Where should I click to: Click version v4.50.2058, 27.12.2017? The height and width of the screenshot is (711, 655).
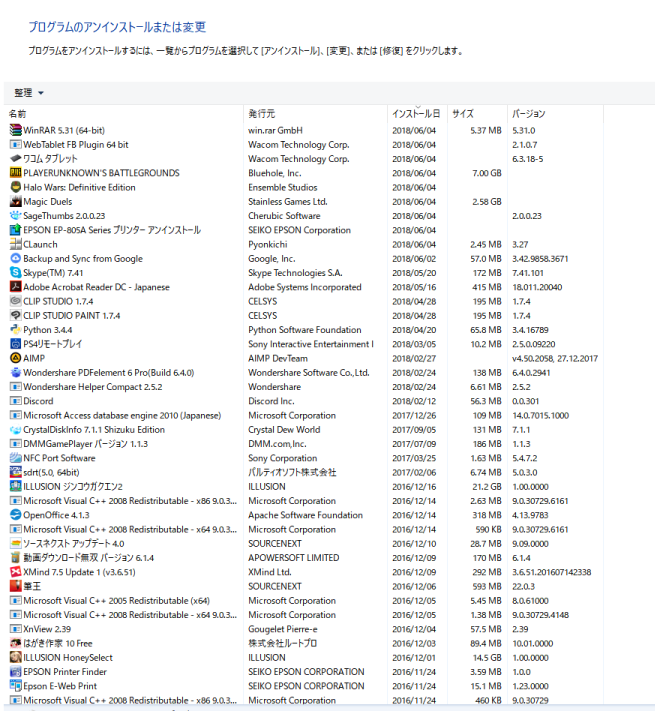pyautogui.click(x=555, y=358)
